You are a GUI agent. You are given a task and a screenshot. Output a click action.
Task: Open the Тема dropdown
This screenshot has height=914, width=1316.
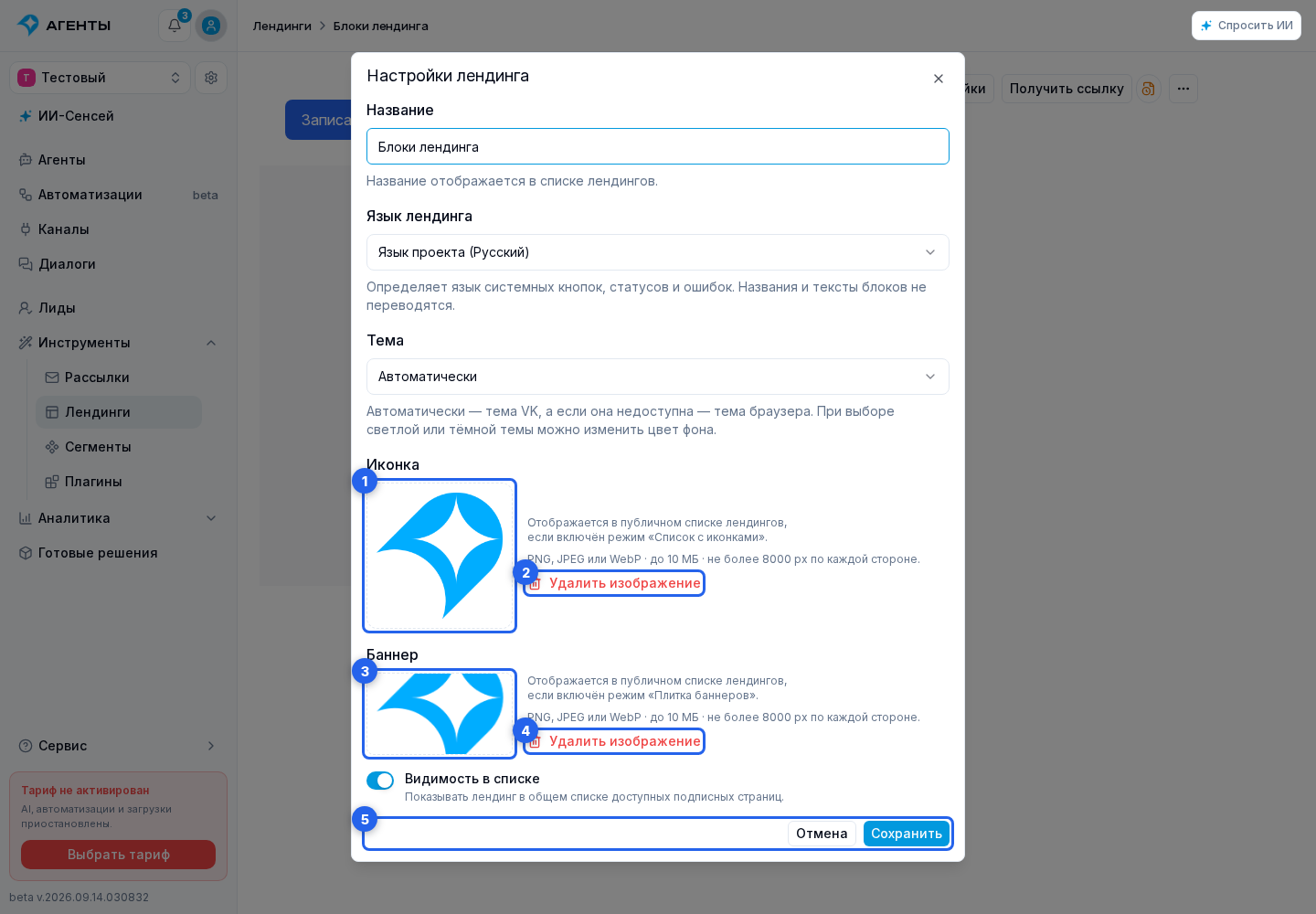tap(658, 377)
